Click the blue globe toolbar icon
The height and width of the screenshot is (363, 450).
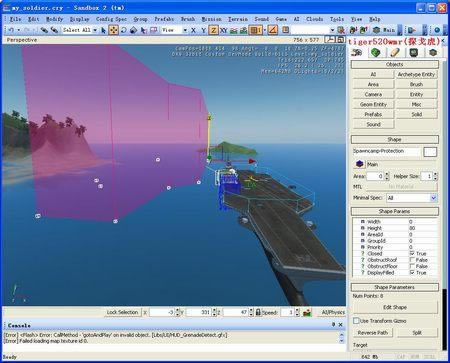tap(437, 30)
